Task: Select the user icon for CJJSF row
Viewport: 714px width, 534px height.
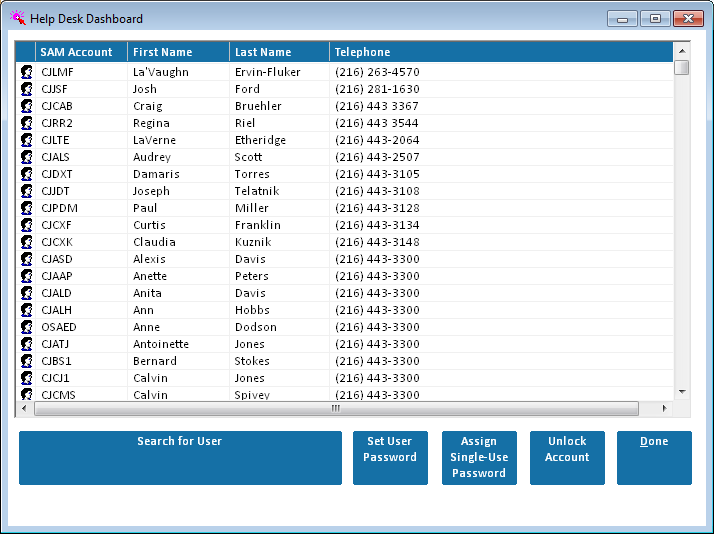Action: [26, 89]
